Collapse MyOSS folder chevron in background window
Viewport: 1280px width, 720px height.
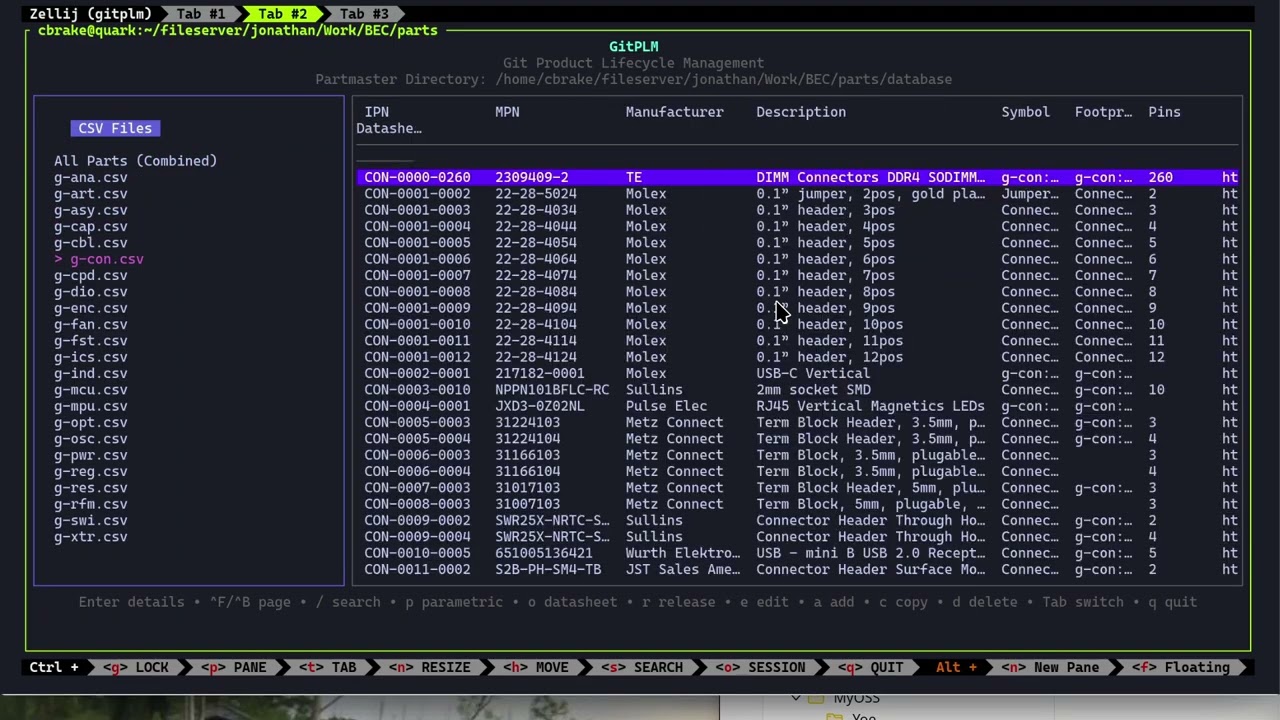pyautogui.click(x=796, y=698)
